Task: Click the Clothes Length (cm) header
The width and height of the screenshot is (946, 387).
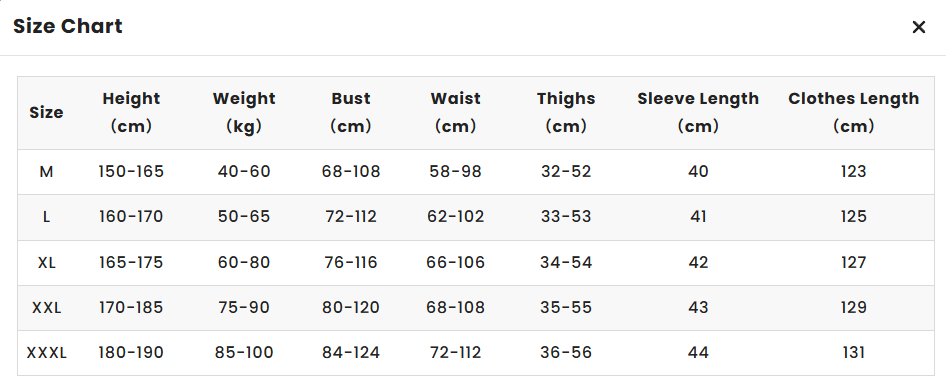Action: point(854,112)
